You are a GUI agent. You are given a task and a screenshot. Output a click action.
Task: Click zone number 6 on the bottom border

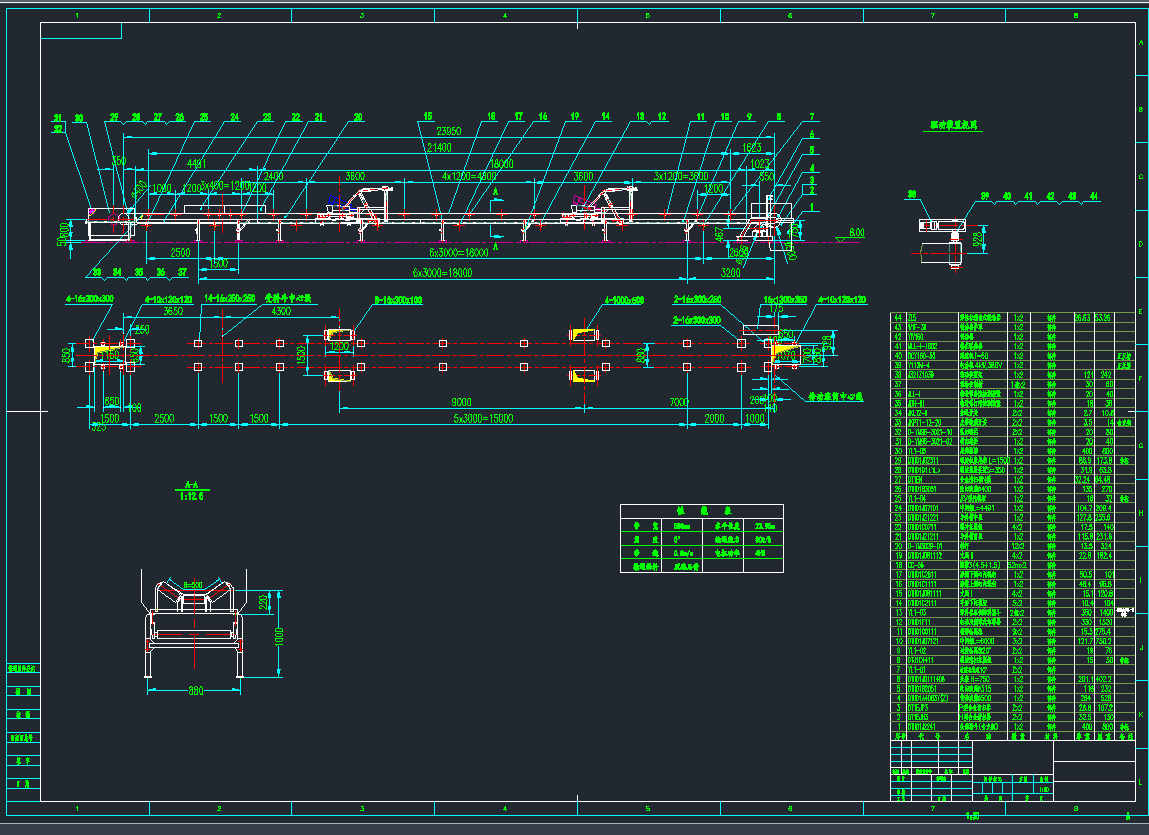click(x=790, y=809)
